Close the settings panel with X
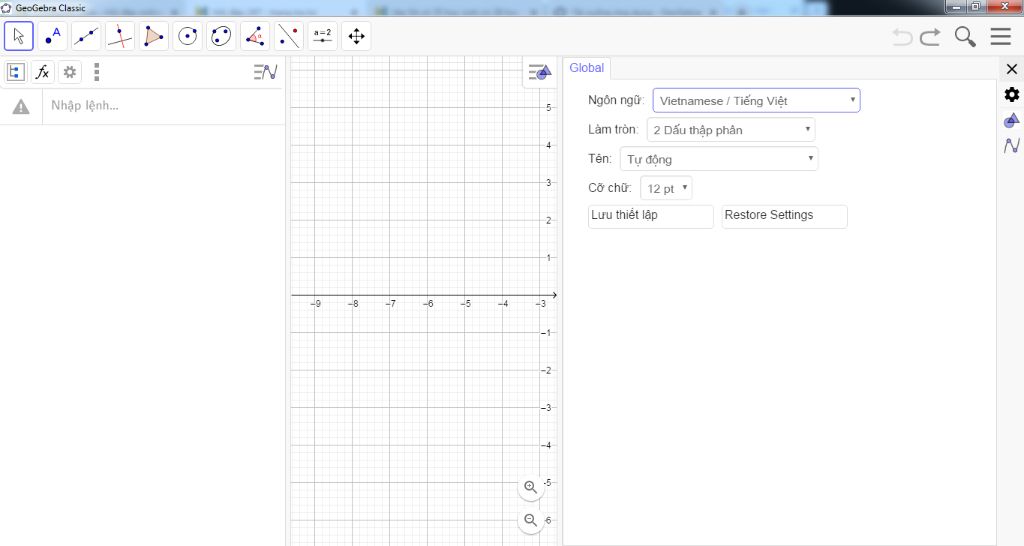 [x=1012, y=69]
